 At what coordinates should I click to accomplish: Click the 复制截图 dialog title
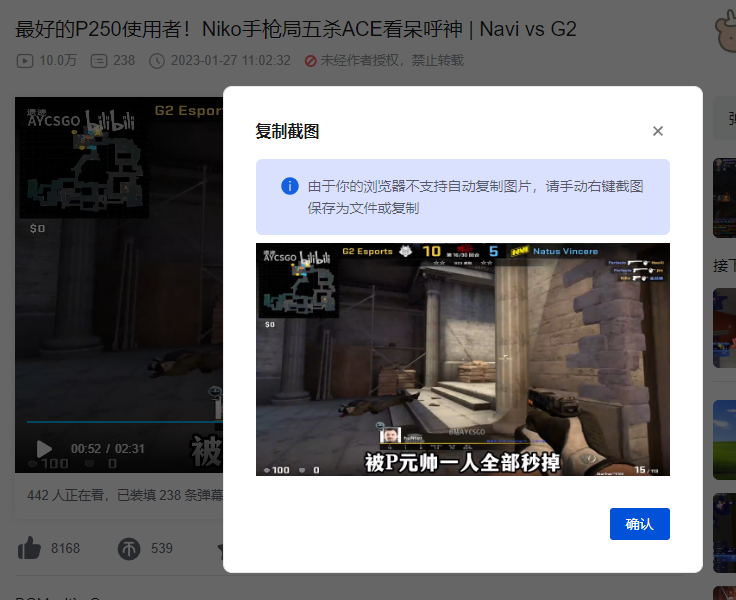(x=287, y=131)
